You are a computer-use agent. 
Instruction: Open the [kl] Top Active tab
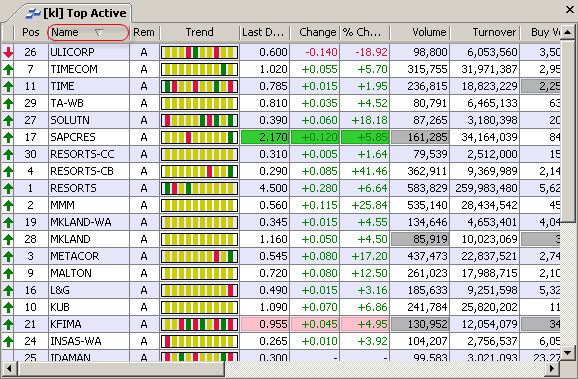pyautogui.click(x=76, y=13)
